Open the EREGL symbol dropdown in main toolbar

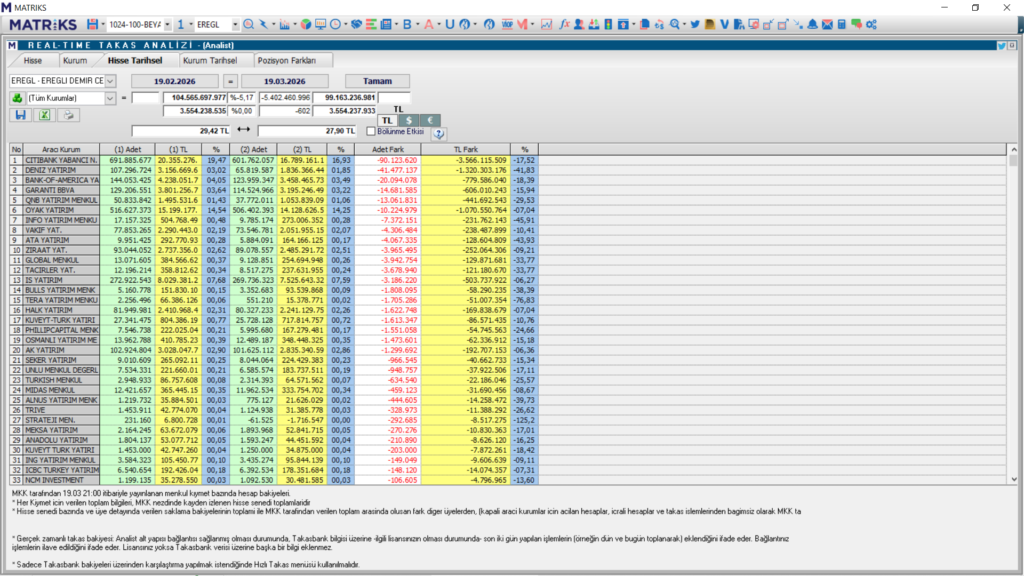[x=235, y=24]
